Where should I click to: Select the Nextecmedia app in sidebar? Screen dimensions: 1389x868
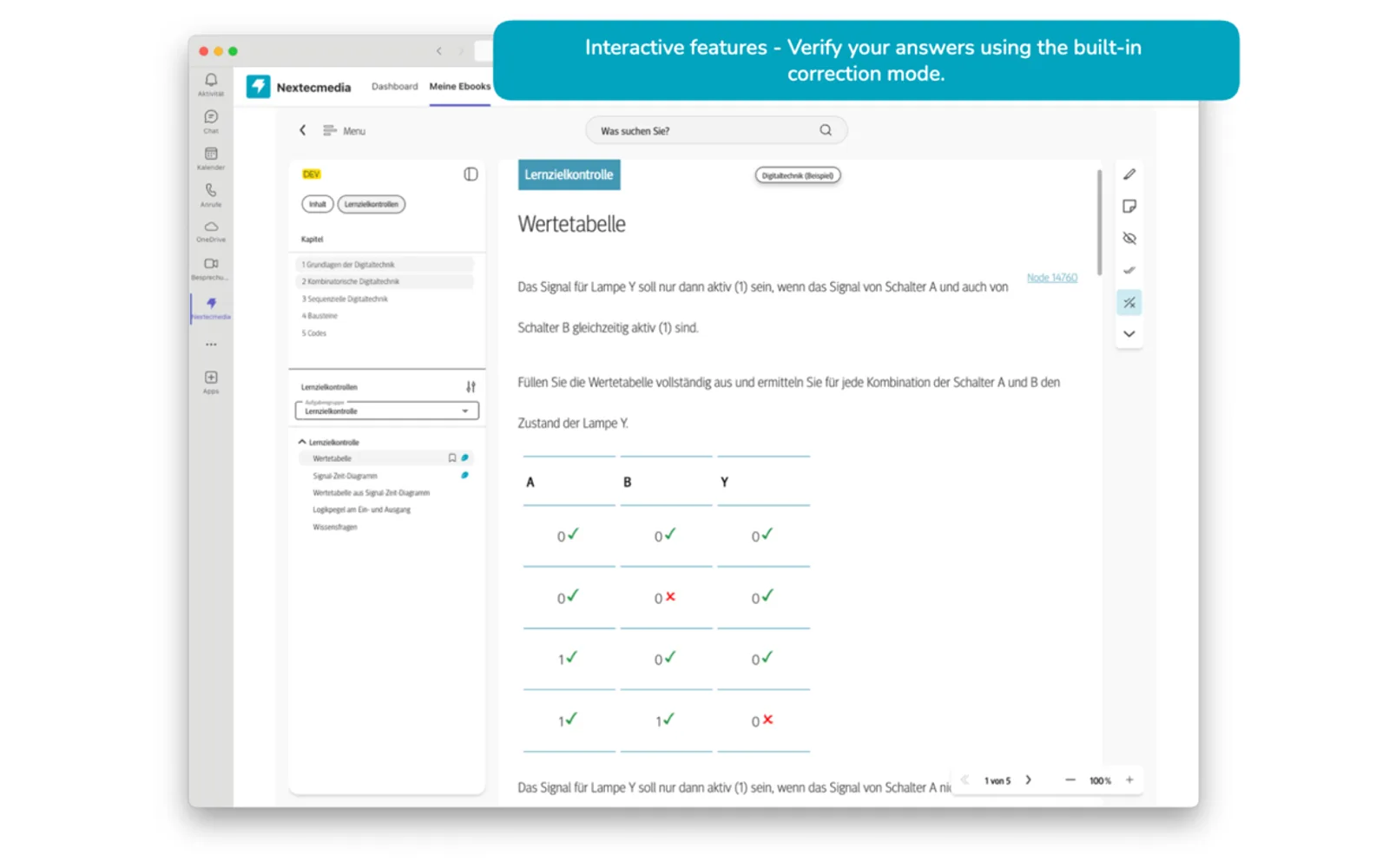(211, 308)
